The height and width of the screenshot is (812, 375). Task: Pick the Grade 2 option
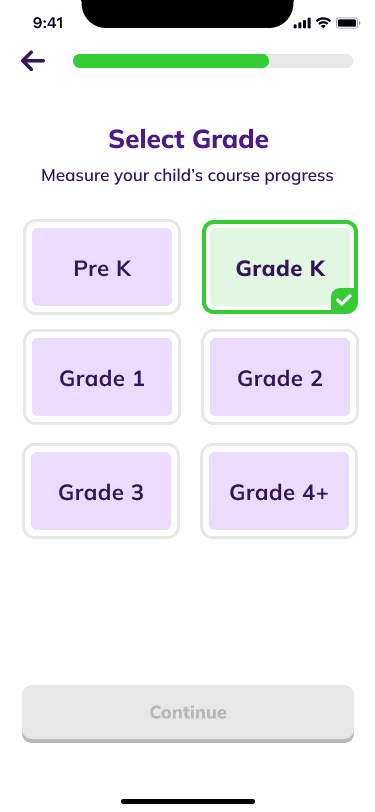pyautogui.click(x=280, y=377)
